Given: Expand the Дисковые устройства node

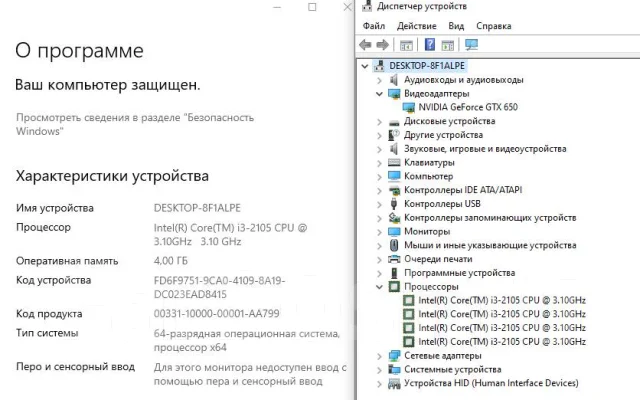Looking at the screenshot, I should (x=379, y=122).
